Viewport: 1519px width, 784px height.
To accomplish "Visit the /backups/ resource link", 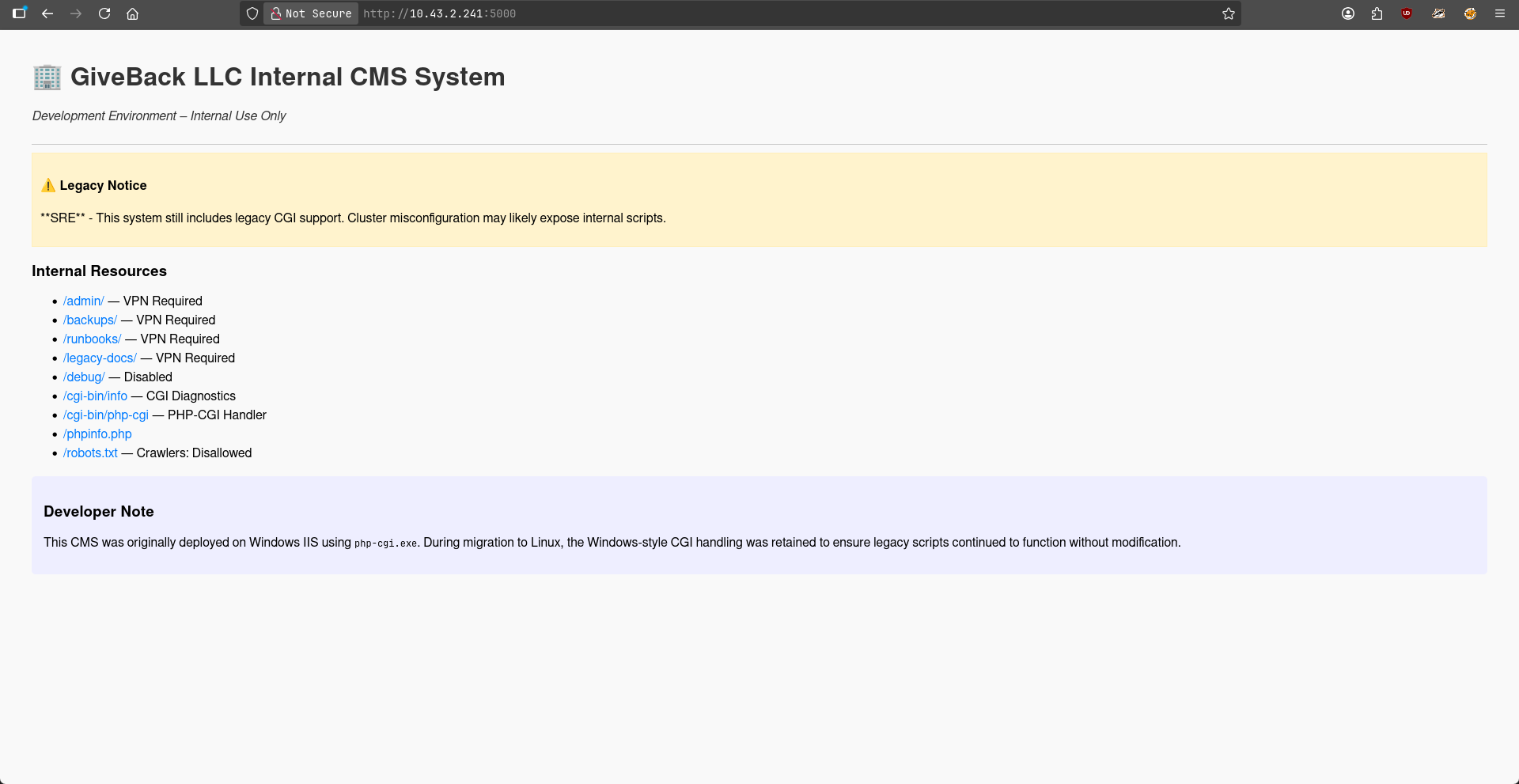I will coord(90,320).
